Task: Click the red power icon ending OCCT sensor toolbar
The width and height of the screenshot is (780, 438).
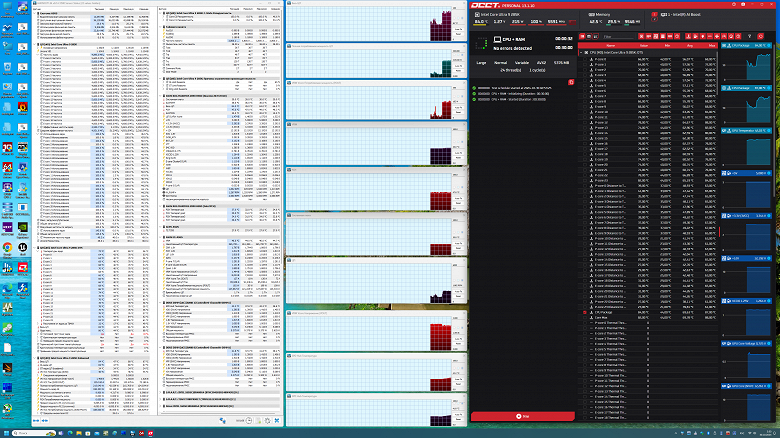Action: (x=761, y=36)
